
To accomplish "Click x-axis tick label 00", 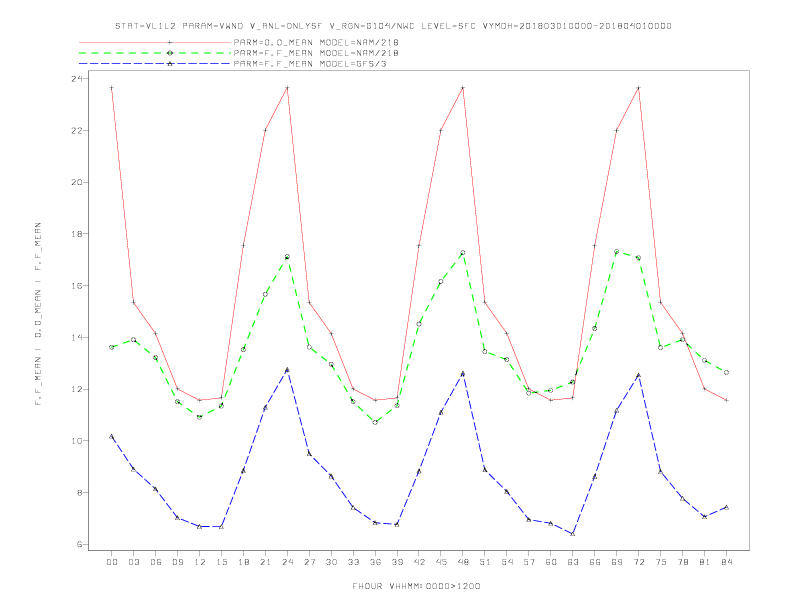I will click(x=112, y=562).
